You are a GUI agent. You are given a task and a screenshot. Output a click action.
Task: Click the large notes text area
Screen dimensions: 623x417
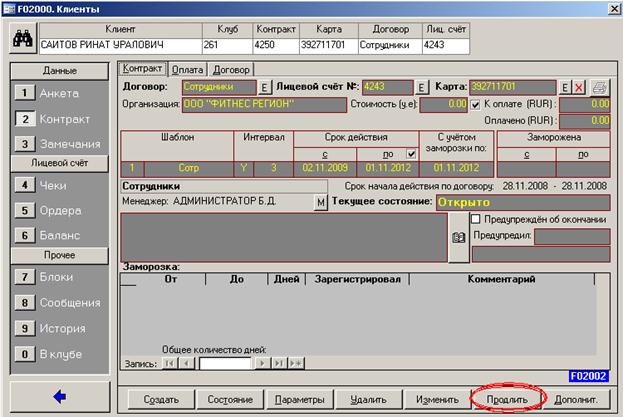(x=284, y=237)
